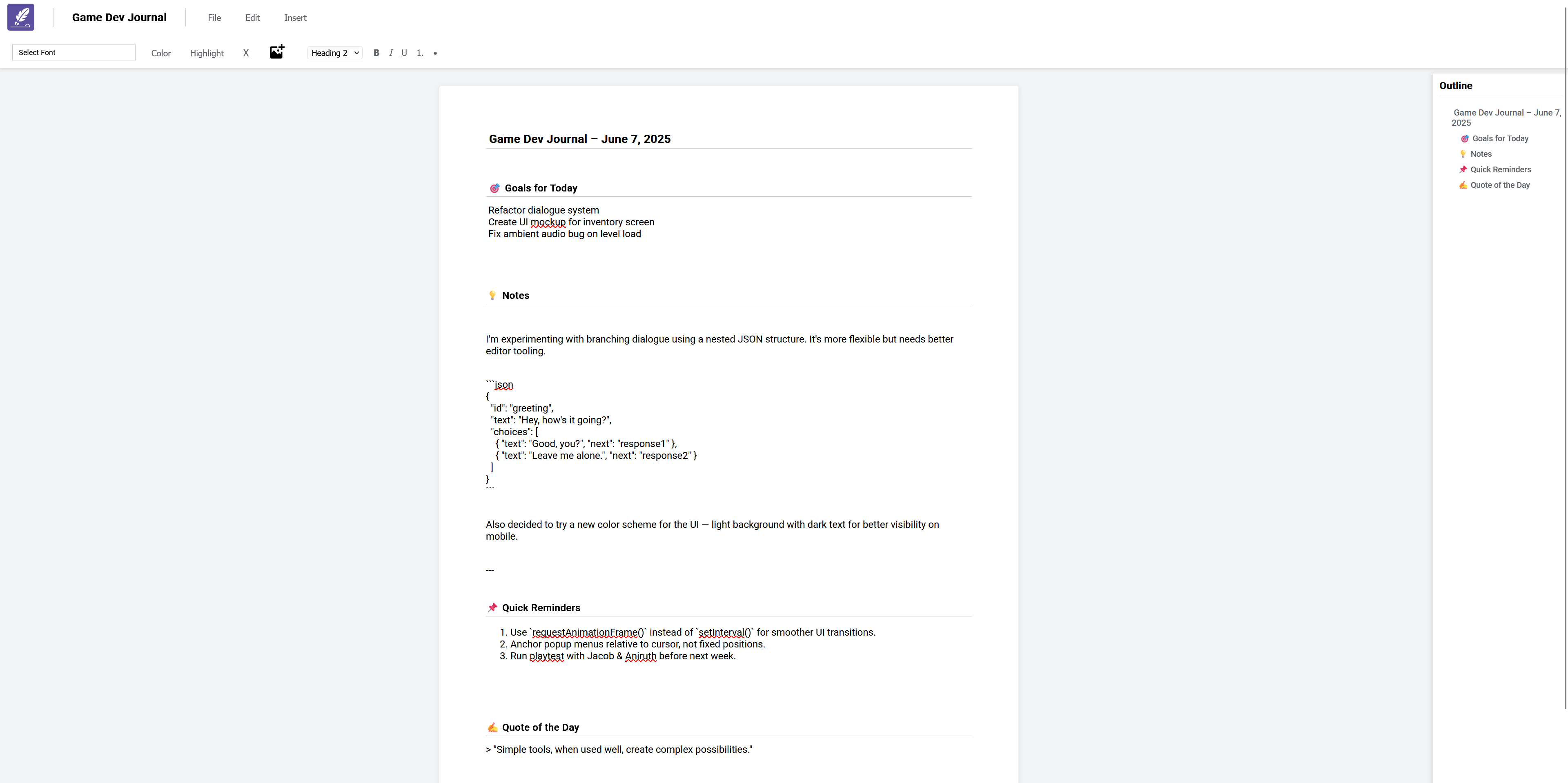Open the Heading 2 style dropdown

tap(335, 53)
